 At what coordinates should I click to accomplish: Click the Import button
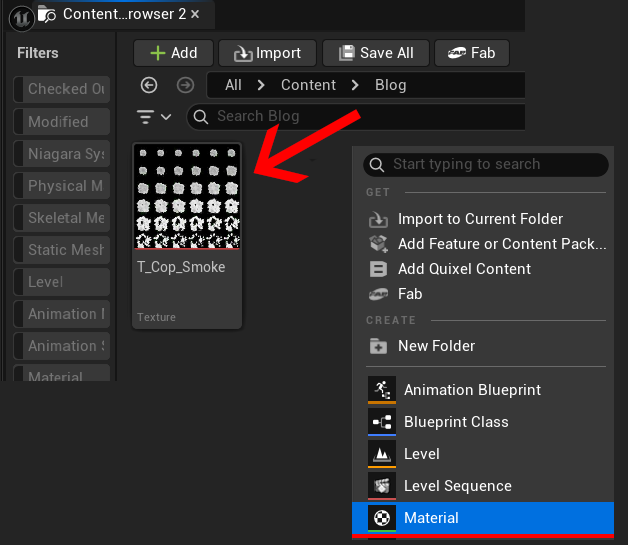(x=267, y=53)
